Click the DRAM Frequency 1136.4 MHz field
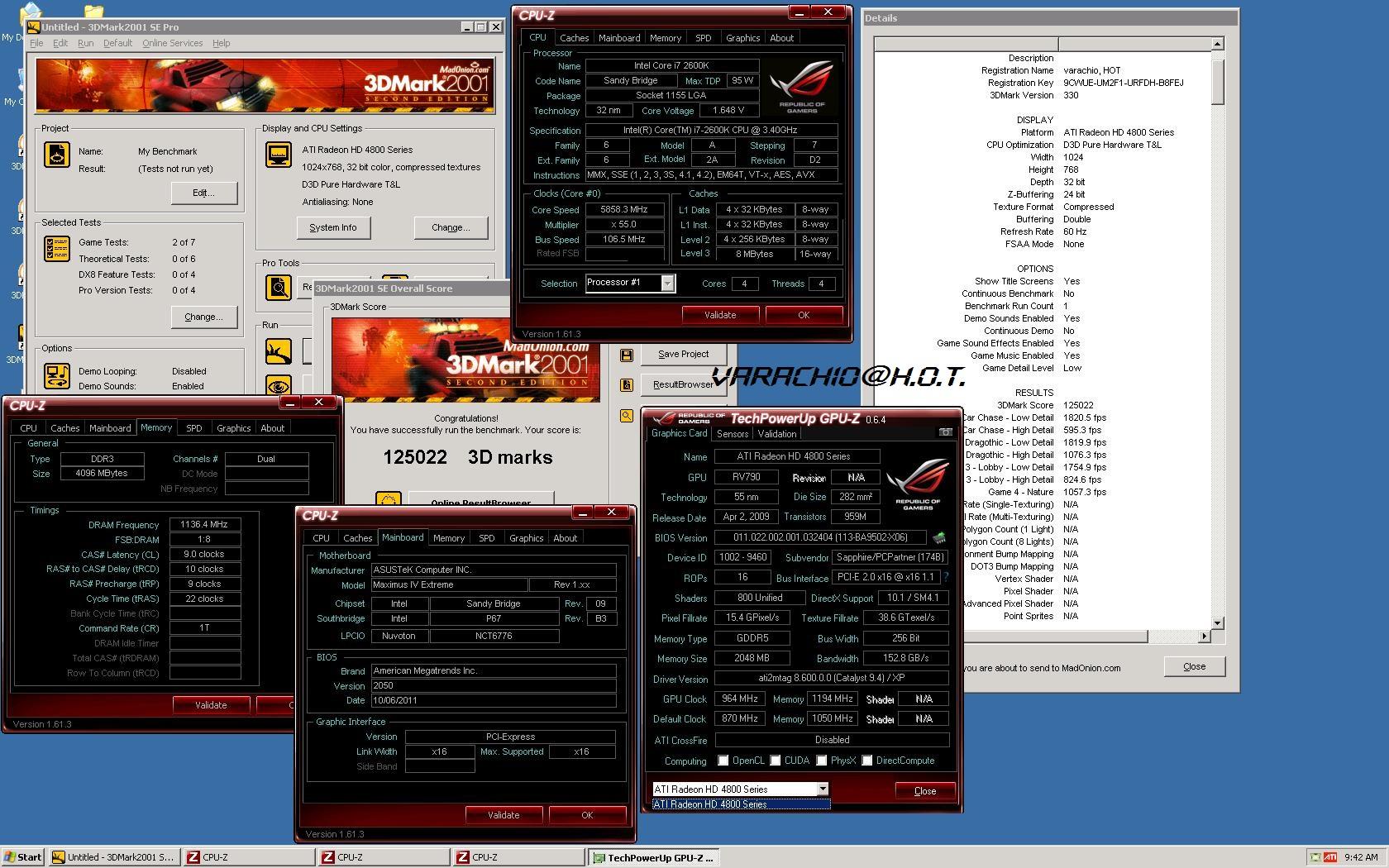 coord(205,525)
